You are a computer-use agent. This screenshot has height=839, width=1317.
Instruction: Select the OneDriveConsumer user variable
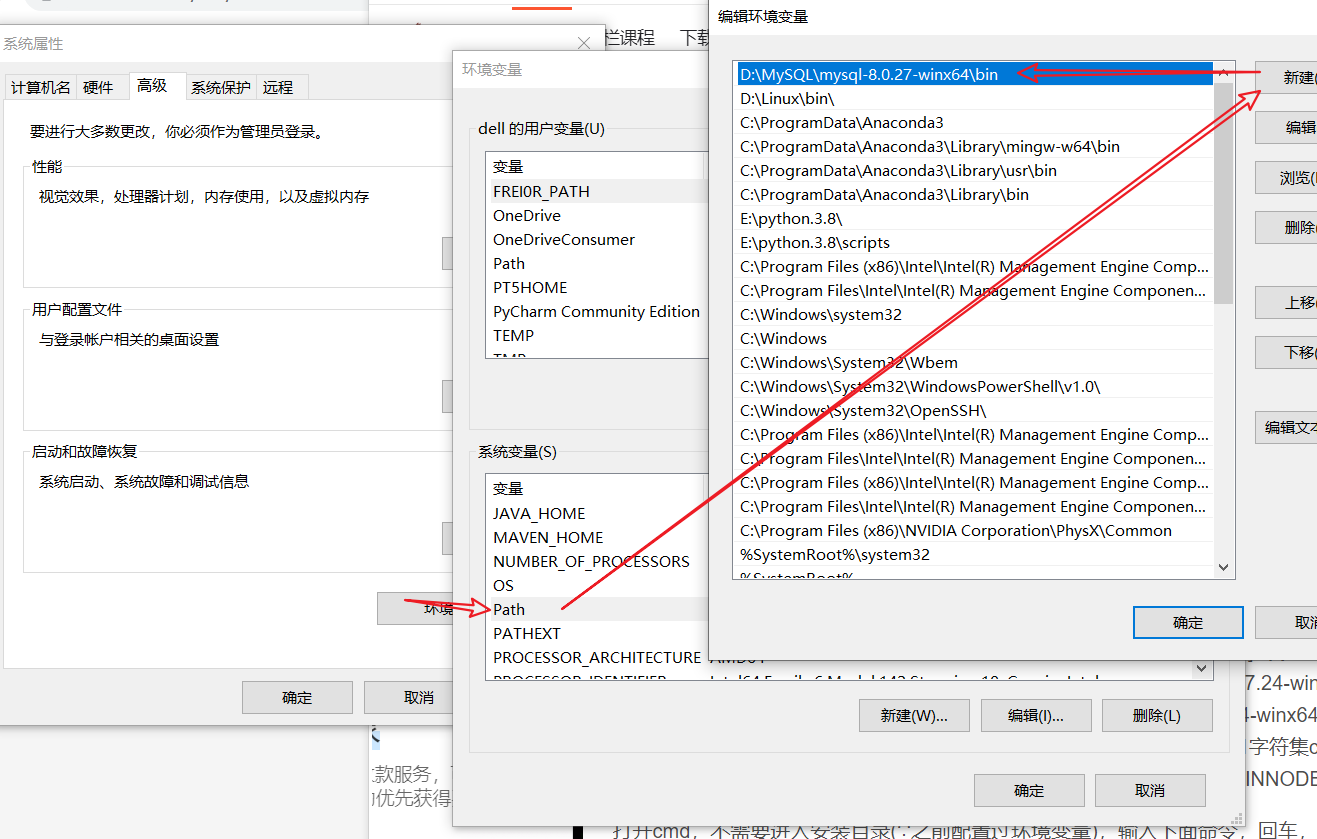[597, 239]
